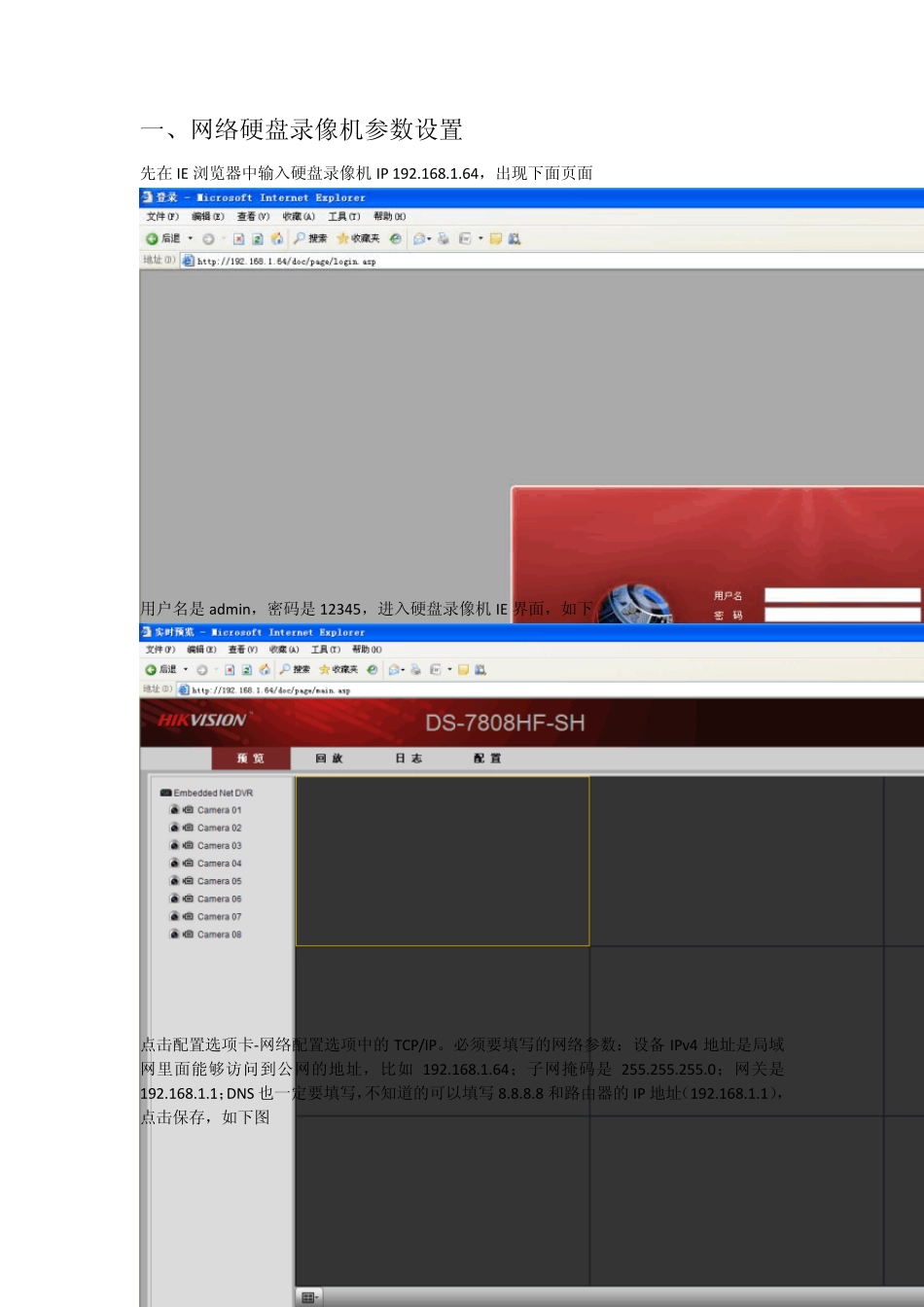Open 编辑(E) menu in 登录 window
The width and height of the screenshot is (924, 1307).
tap(208, 217)
